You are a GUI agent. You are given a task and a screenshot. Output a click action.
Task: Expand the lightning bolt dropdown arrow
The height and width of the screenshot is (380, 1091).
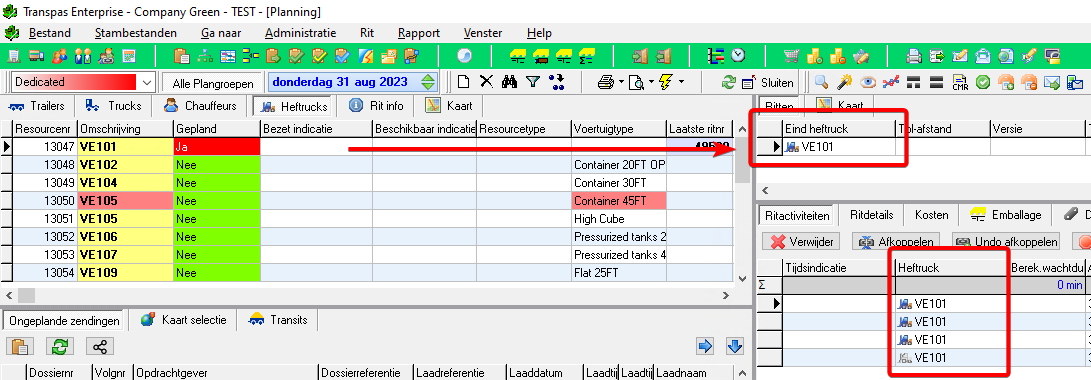[680, 82]
